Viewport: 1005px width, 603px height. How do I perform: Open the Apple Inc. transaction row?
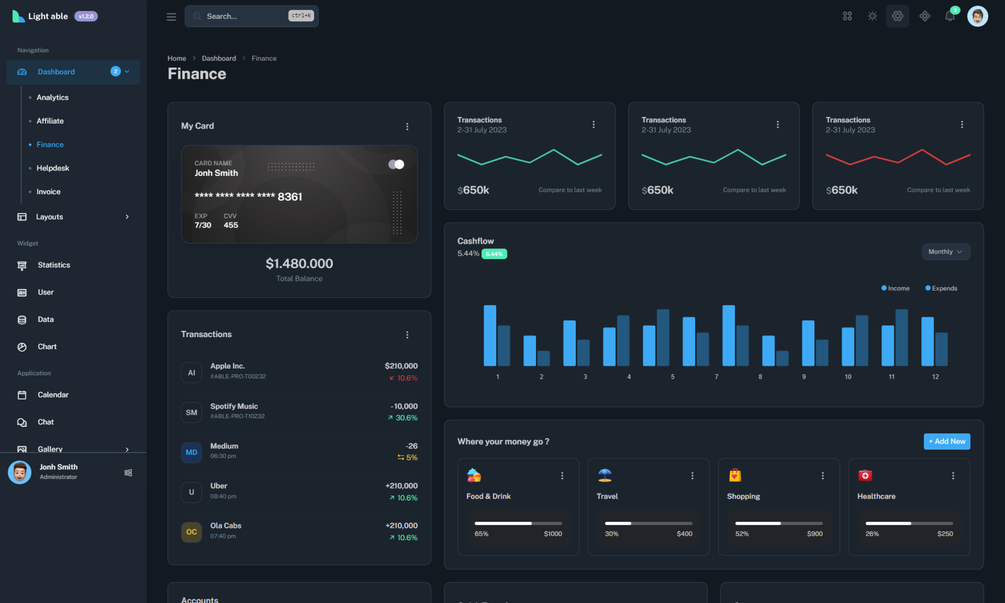click(299, 372)
